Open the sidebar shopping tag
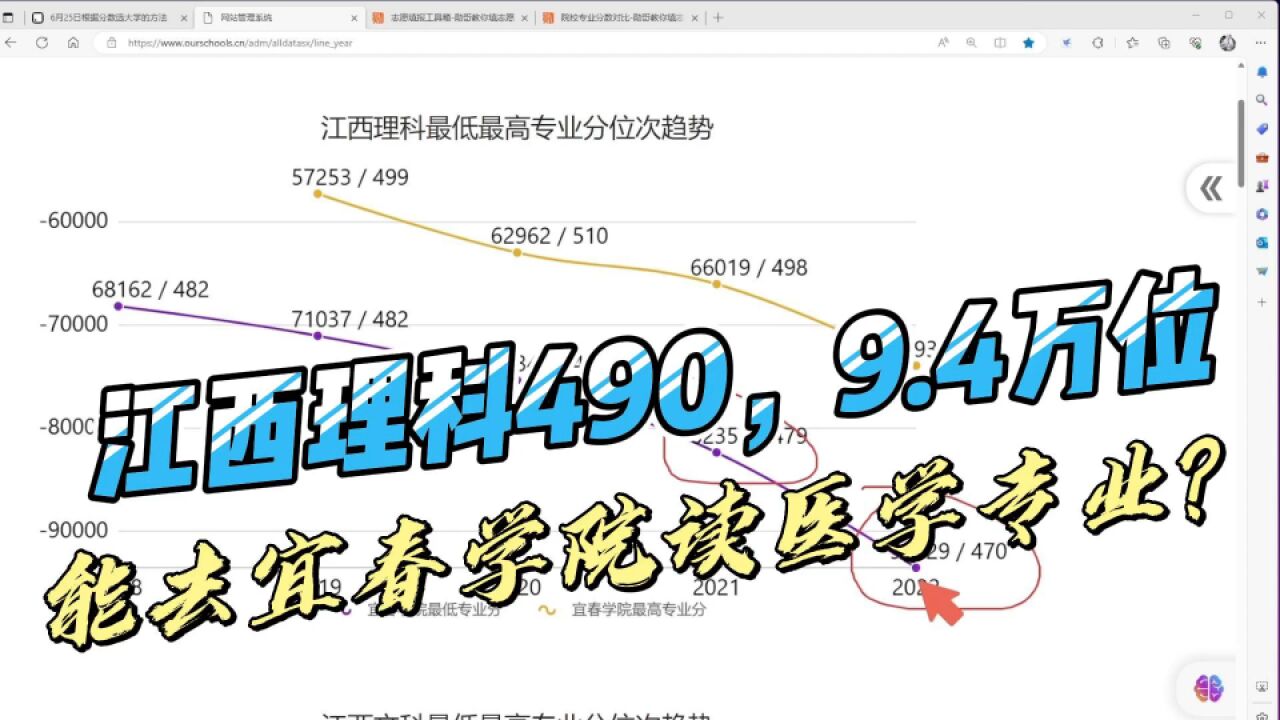Screen dimensions: 1280x720 pyautogui.click(x=1262, y=128)
